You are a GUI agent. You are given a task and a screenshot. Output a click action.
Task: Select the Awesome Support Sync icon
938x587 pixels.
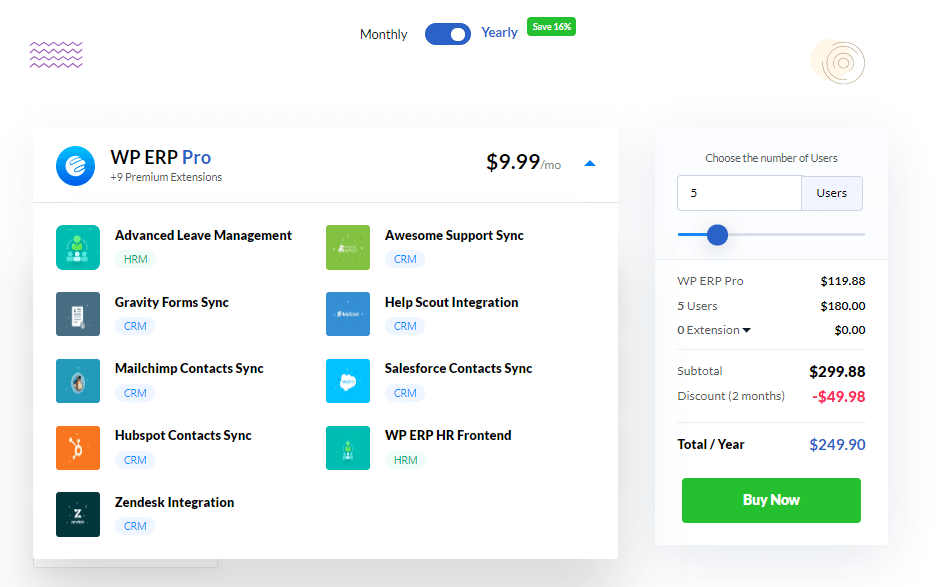[348, 247]
